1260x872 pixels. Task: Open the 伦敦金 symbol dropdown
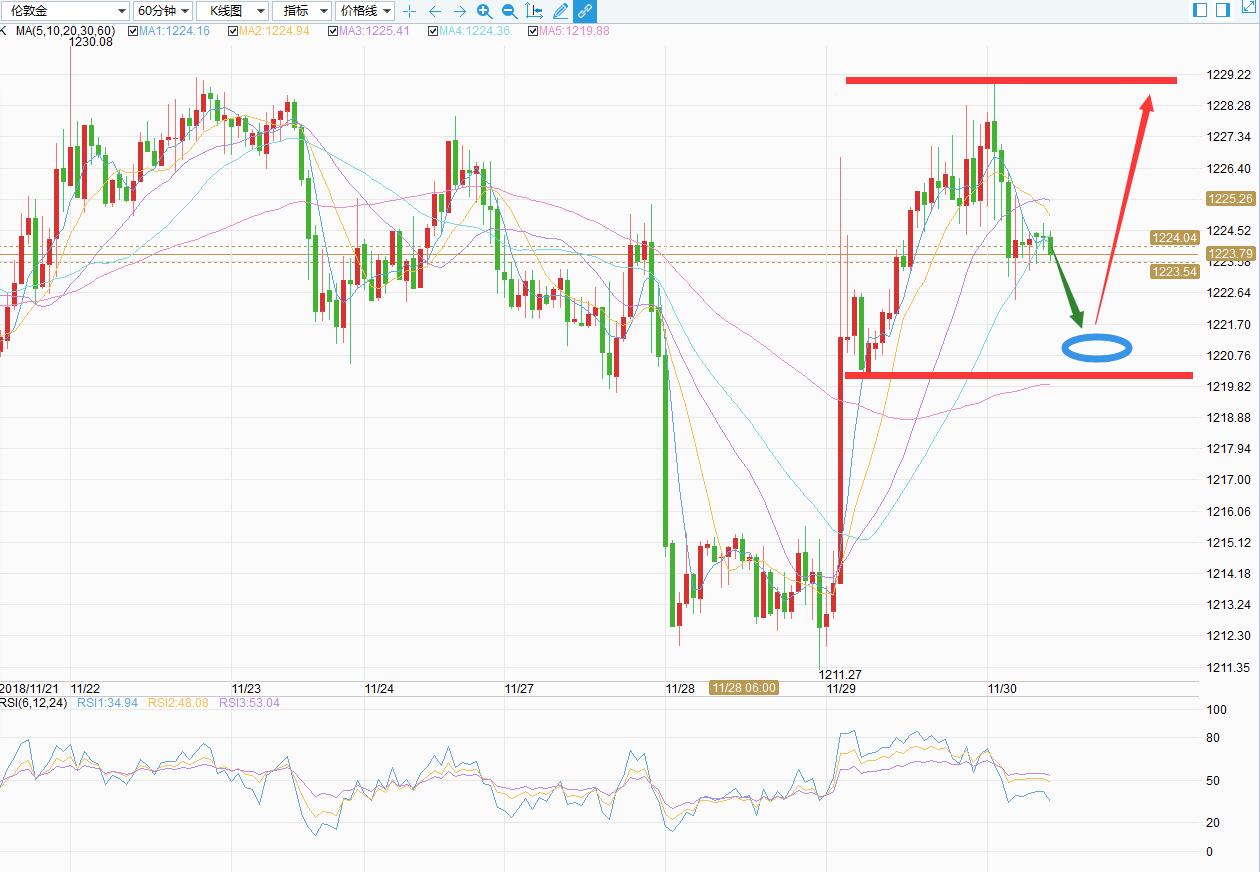65,11
